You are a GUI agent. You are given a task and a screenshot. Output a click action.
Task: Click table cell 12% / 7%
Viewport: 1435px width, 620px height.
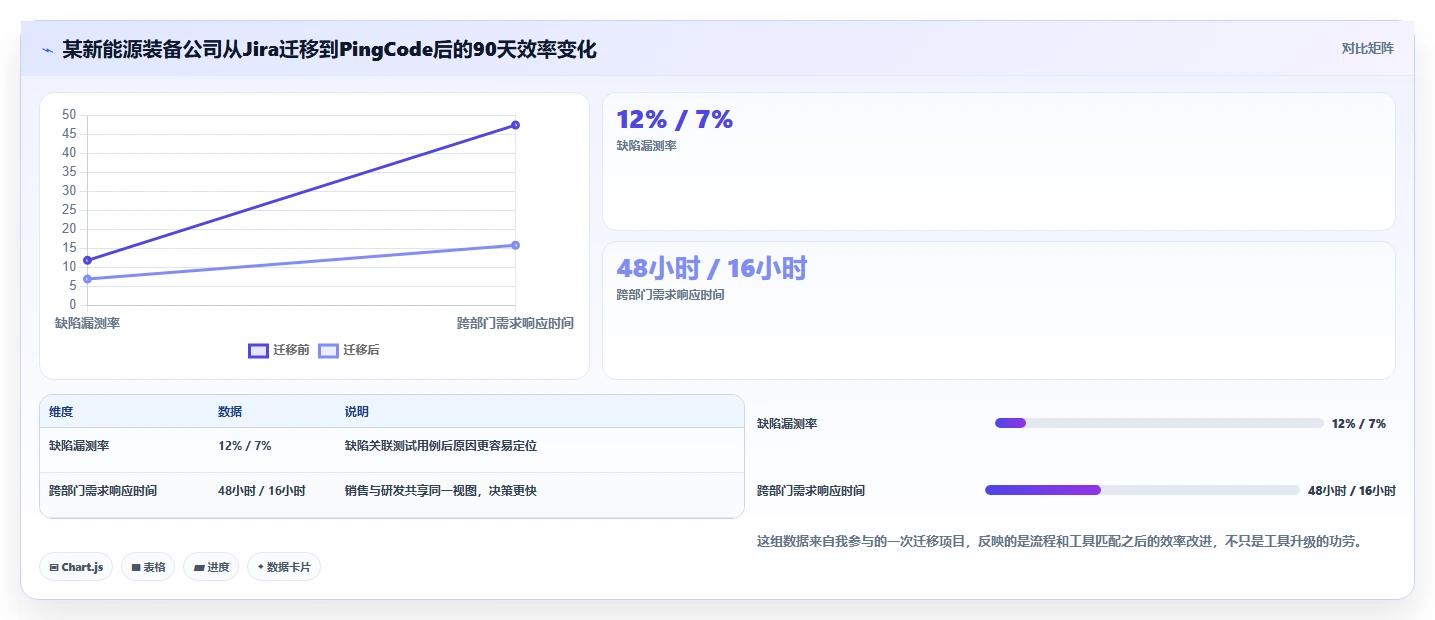[x=245, y=446]
